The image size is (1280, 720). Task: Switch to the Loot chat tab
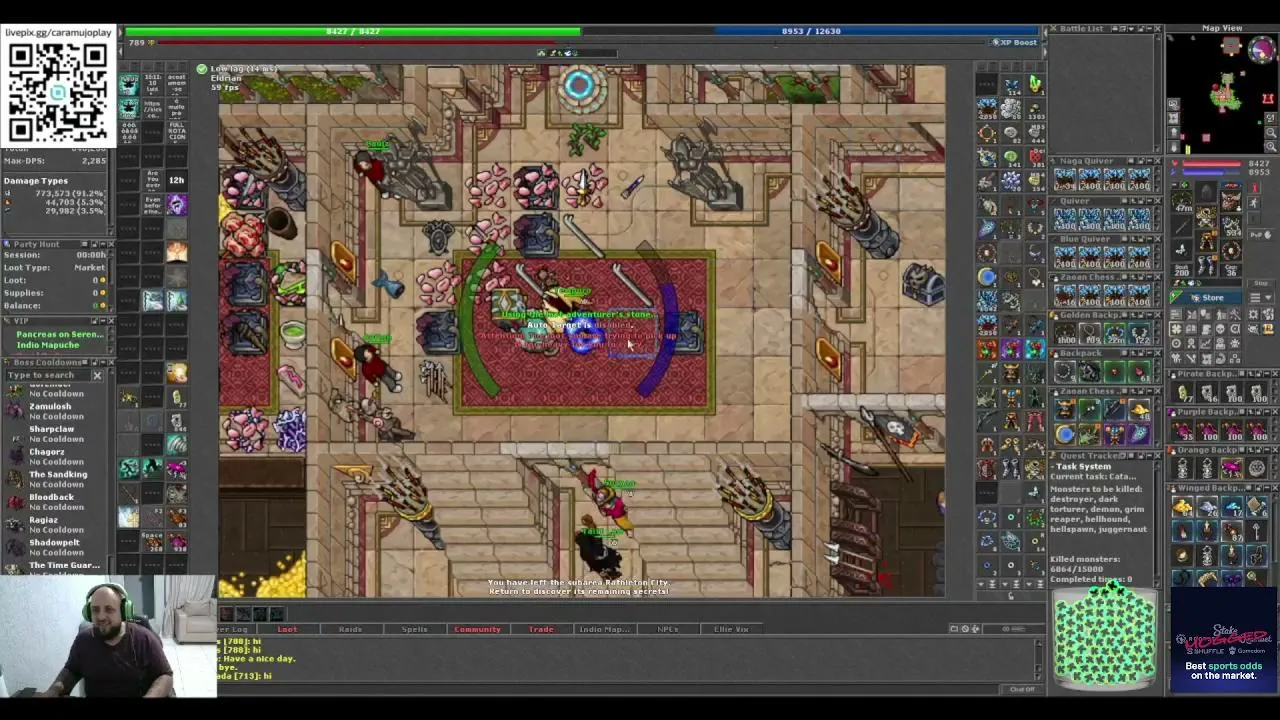click(287, 629)
